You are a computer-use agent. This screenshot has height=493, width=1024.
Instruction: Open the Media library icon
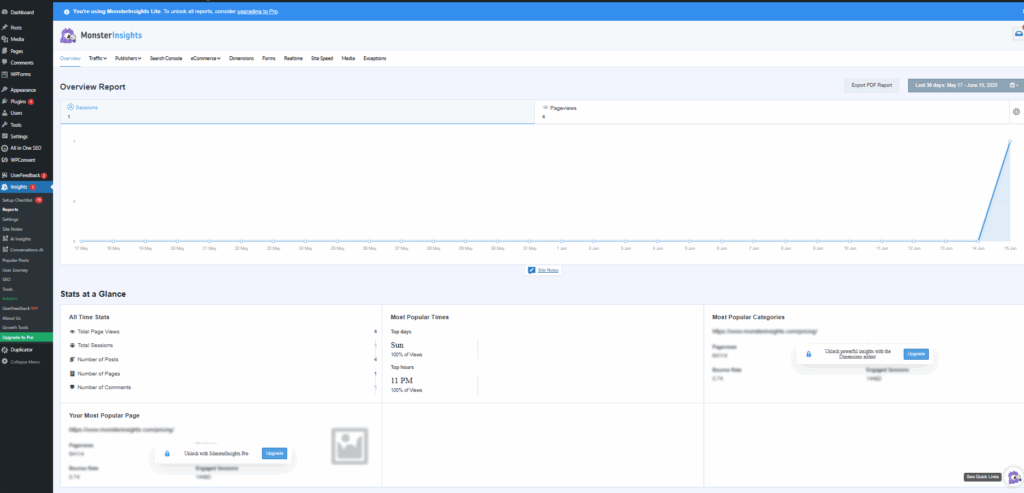tap(5, 39)
